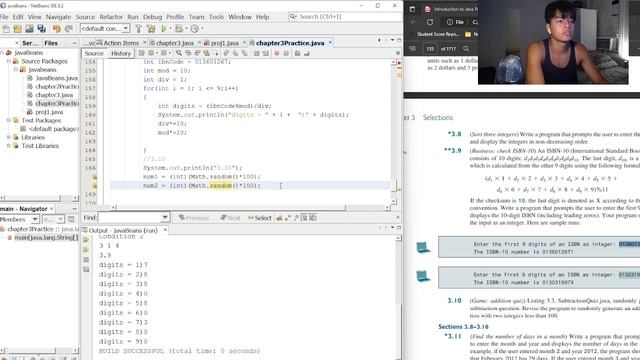Expand the Libraries node
The height and width of the screenshot is (360, 640).
[9, 137]
